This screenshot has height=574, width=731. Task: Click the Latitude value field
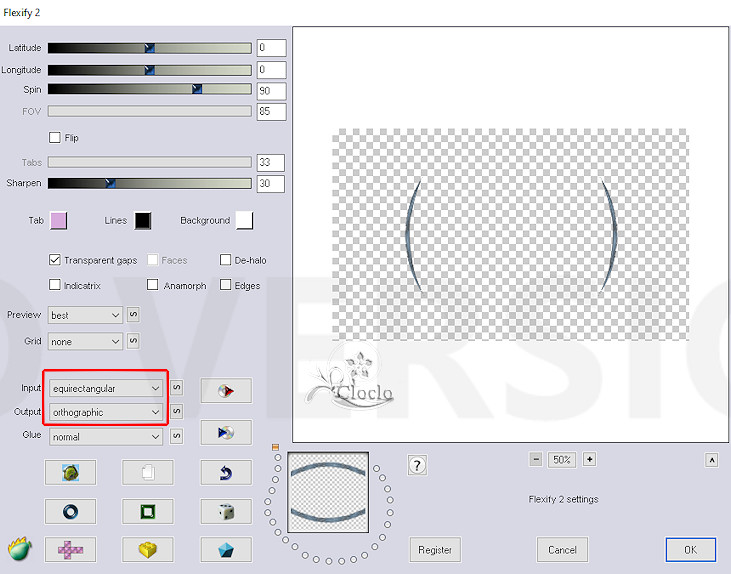pos(271,48)
